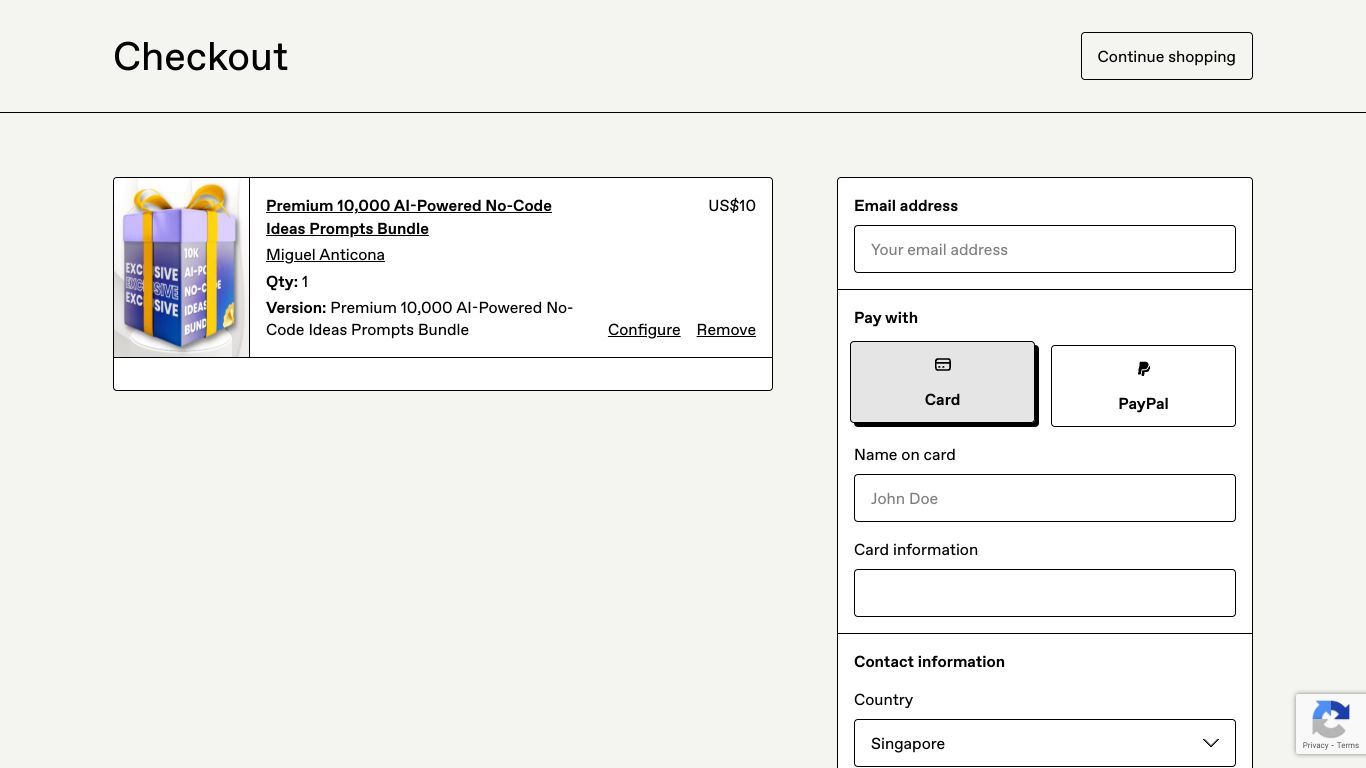Click the credit card icon
The height and width of the screenshot is (768, 1366).
(x=942, y=365)
